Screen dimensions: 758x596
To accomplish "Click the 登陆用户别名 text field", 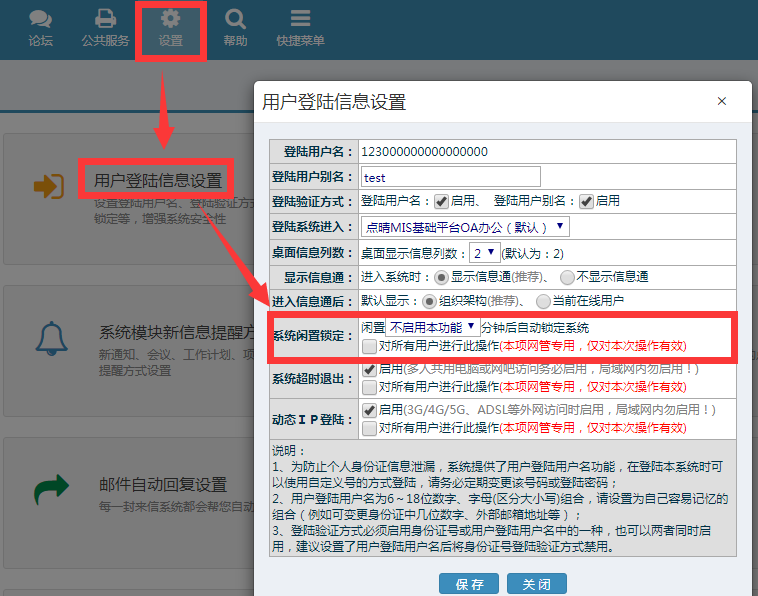I will tap(450, 177).
